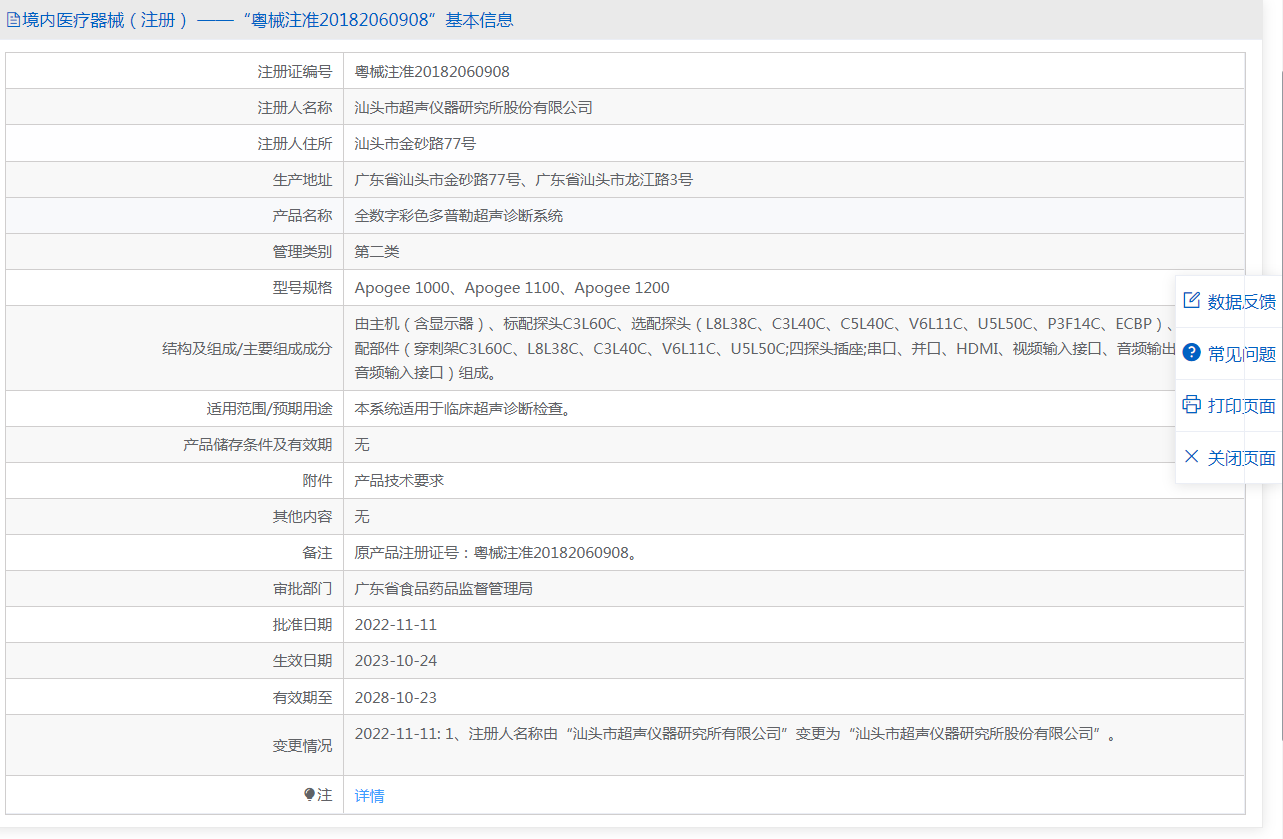Viewport: 1283px width, 839px height.
Task: Click the lightbulb icon next to 注
Action: [309, 795]
